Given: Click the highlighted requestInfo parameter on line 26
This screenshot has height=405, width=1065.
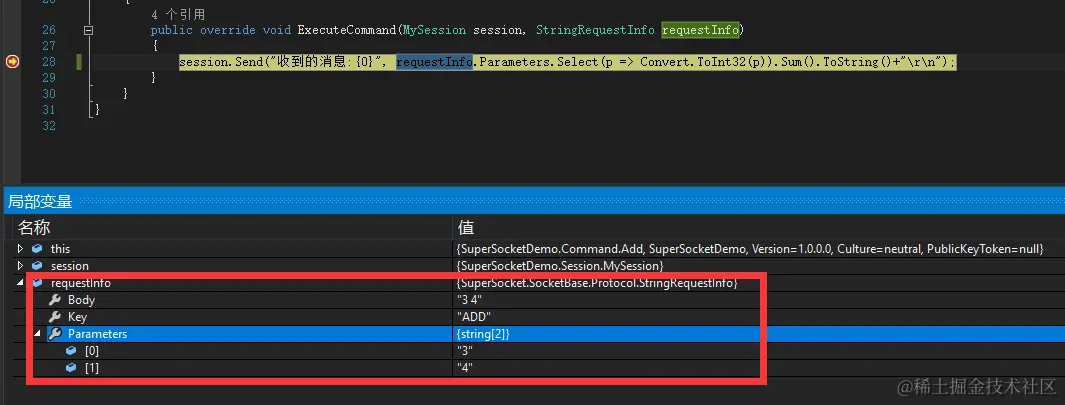Looking at the screenshot, I should (x=701, y=30).
